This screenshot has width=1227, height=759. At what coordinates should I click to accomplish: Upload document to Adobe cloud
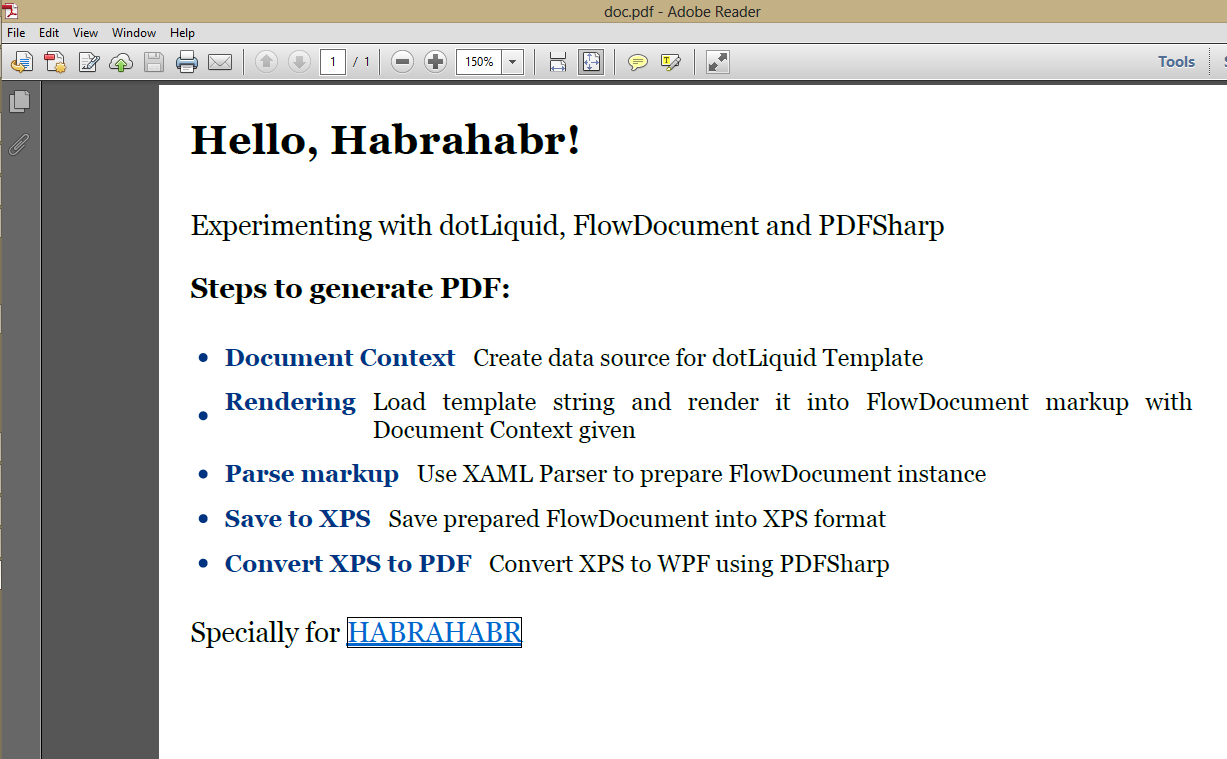click(x=120, y=61)
